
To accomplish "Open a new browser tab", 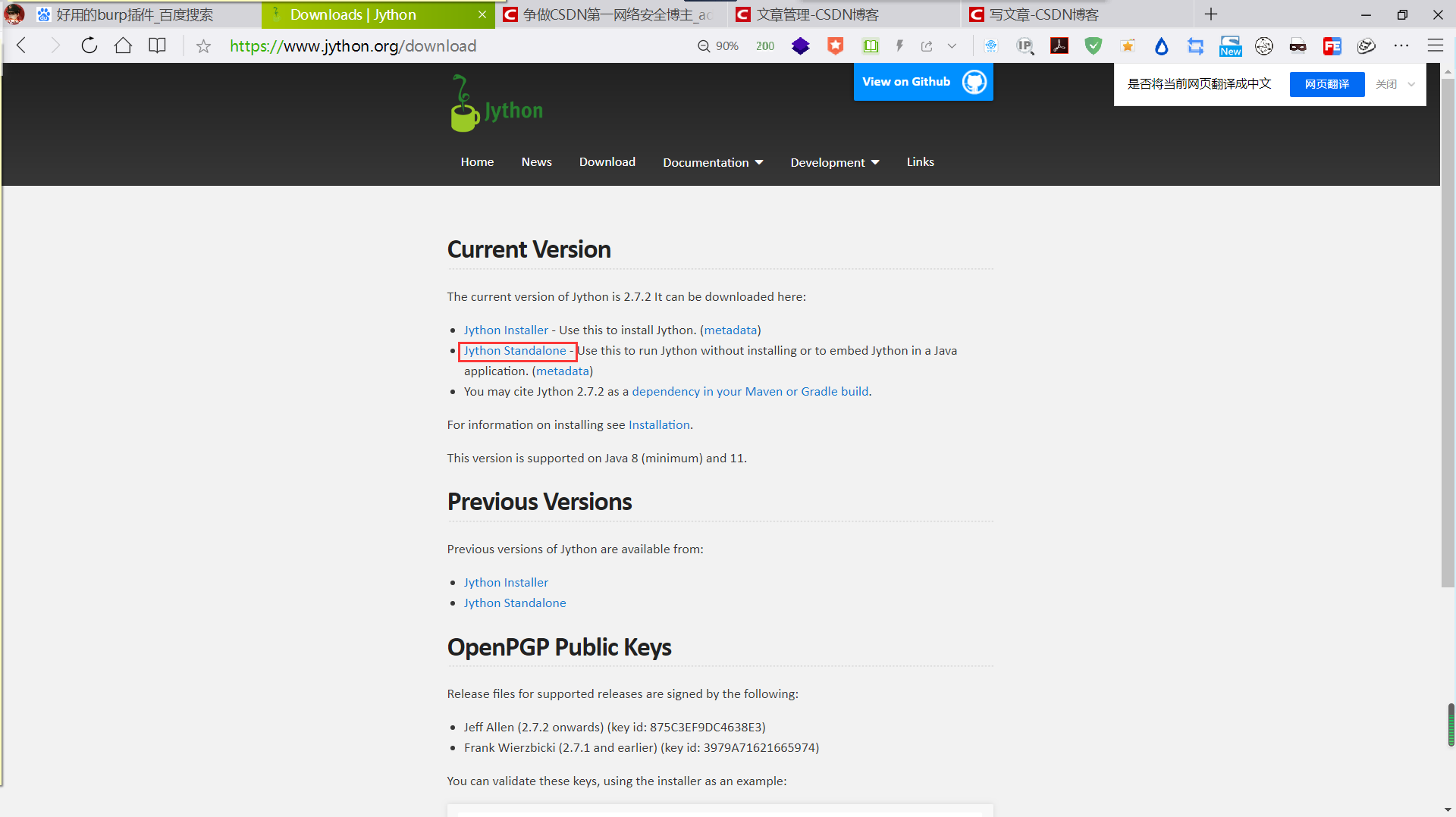I will click(1211, 14).
